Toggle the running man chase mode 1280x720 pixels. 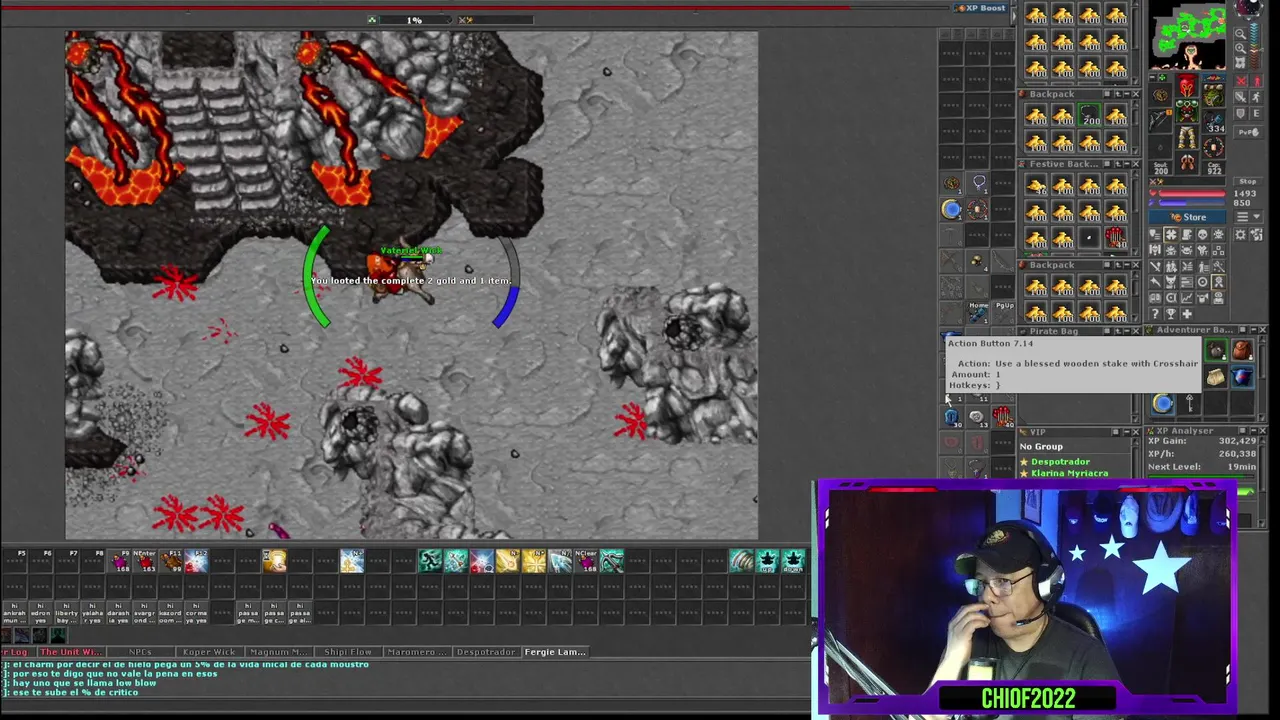pyautogui.click(x=1257, y=97)
